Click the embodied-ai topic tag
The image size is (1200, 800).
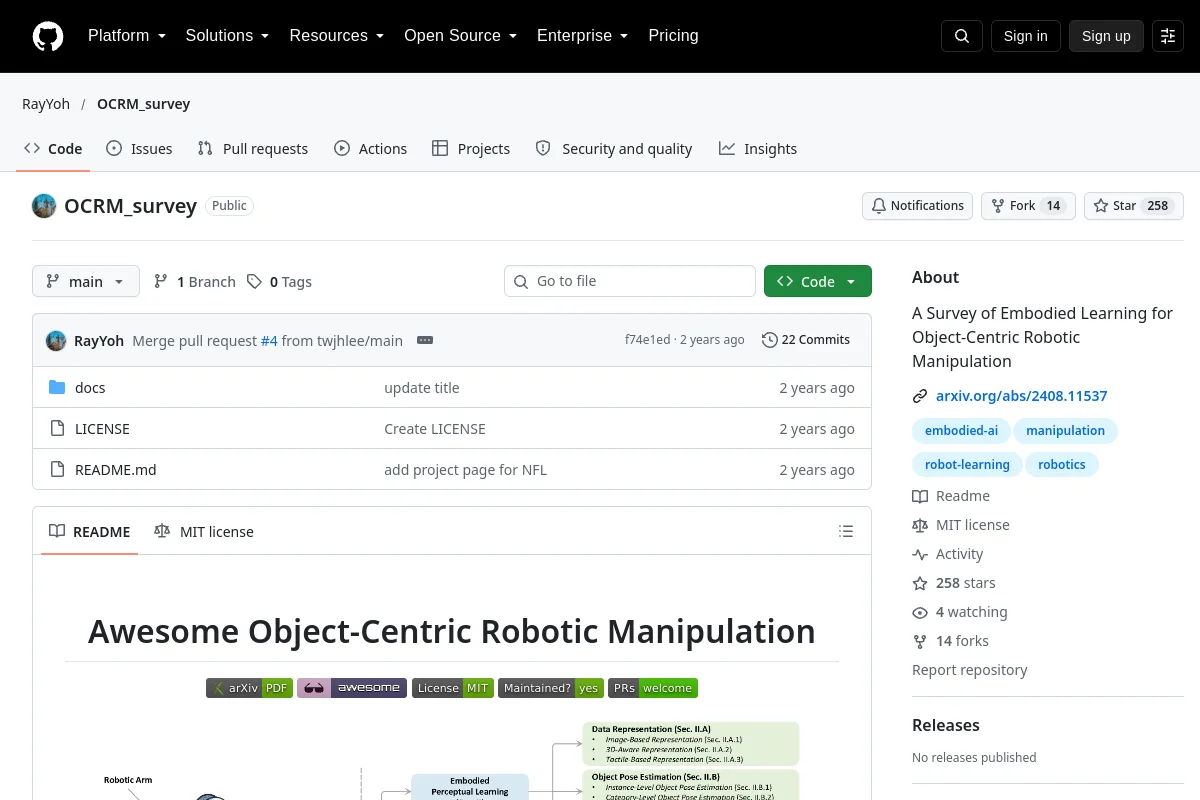tap(961, 431)
